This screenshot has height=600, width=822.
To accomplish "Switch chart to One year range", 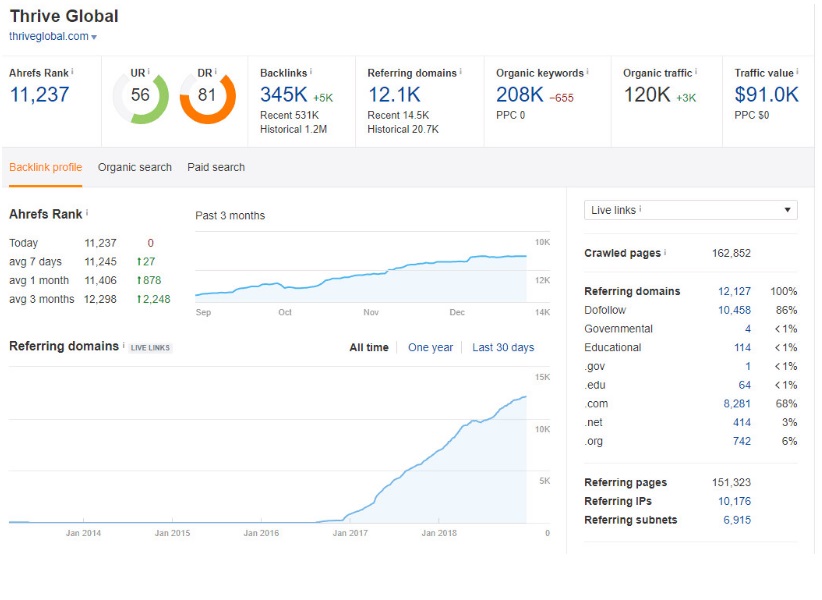I will (x=430, y=348).
